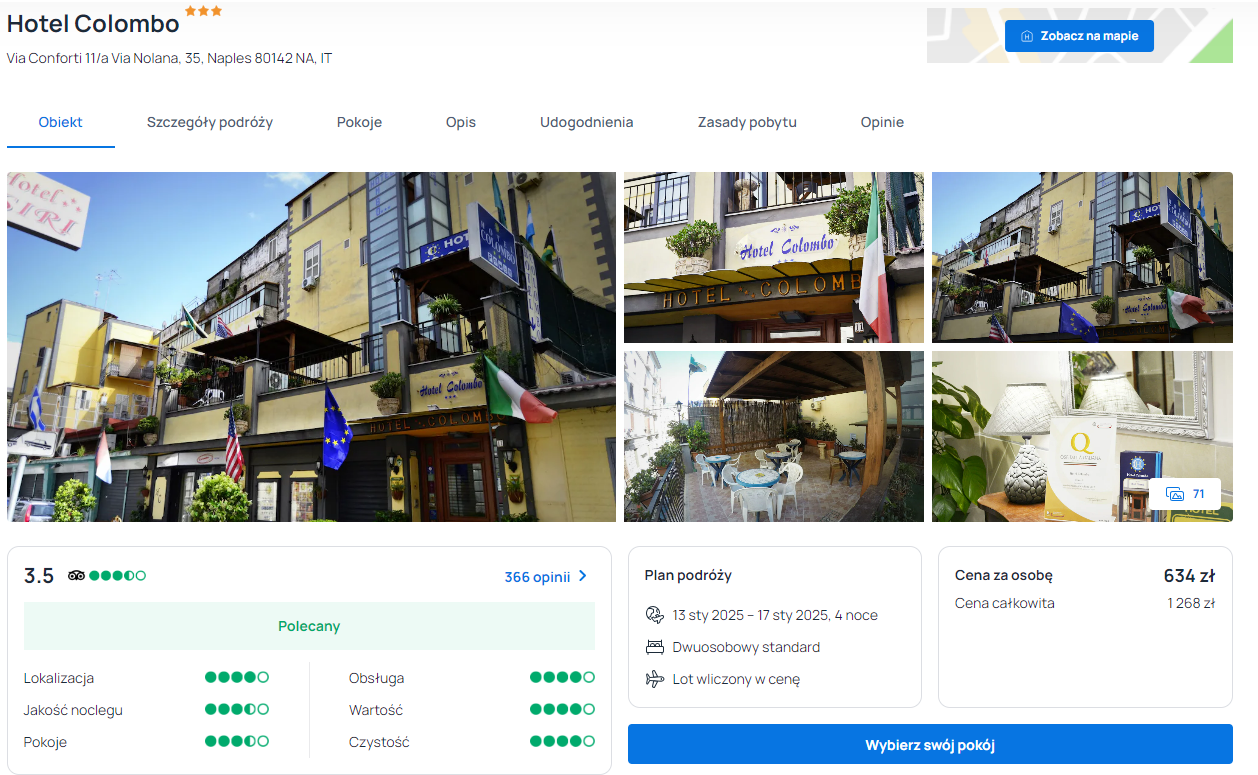The width and height of the screenshot is (1258, 775).
Task: Click the airplane icon beside Lot wliczony
Action: point(655,679)
